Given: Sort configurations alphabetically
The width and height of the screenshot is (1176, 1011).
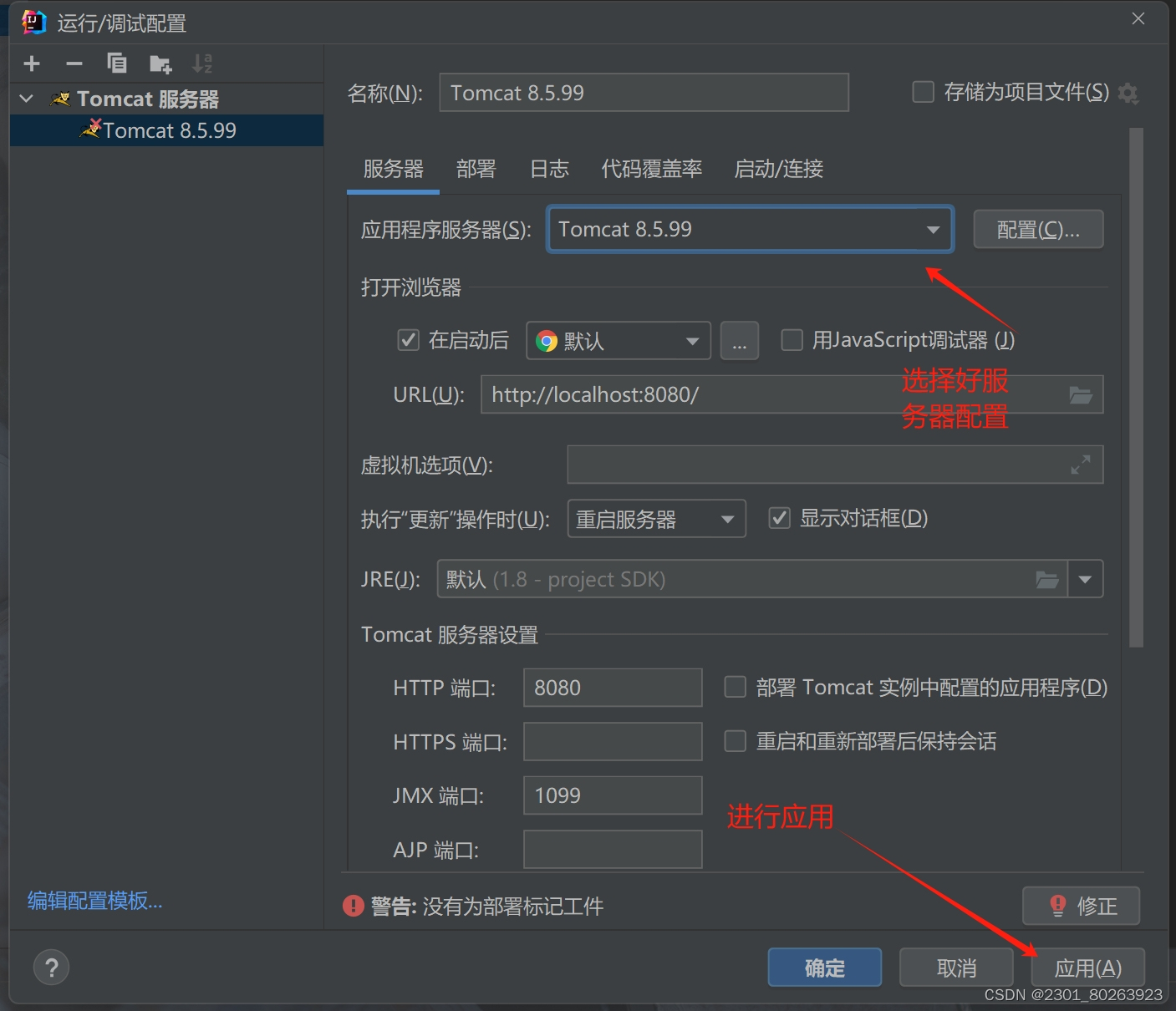Looking at the screenshot, I should (x=202, y=64).
